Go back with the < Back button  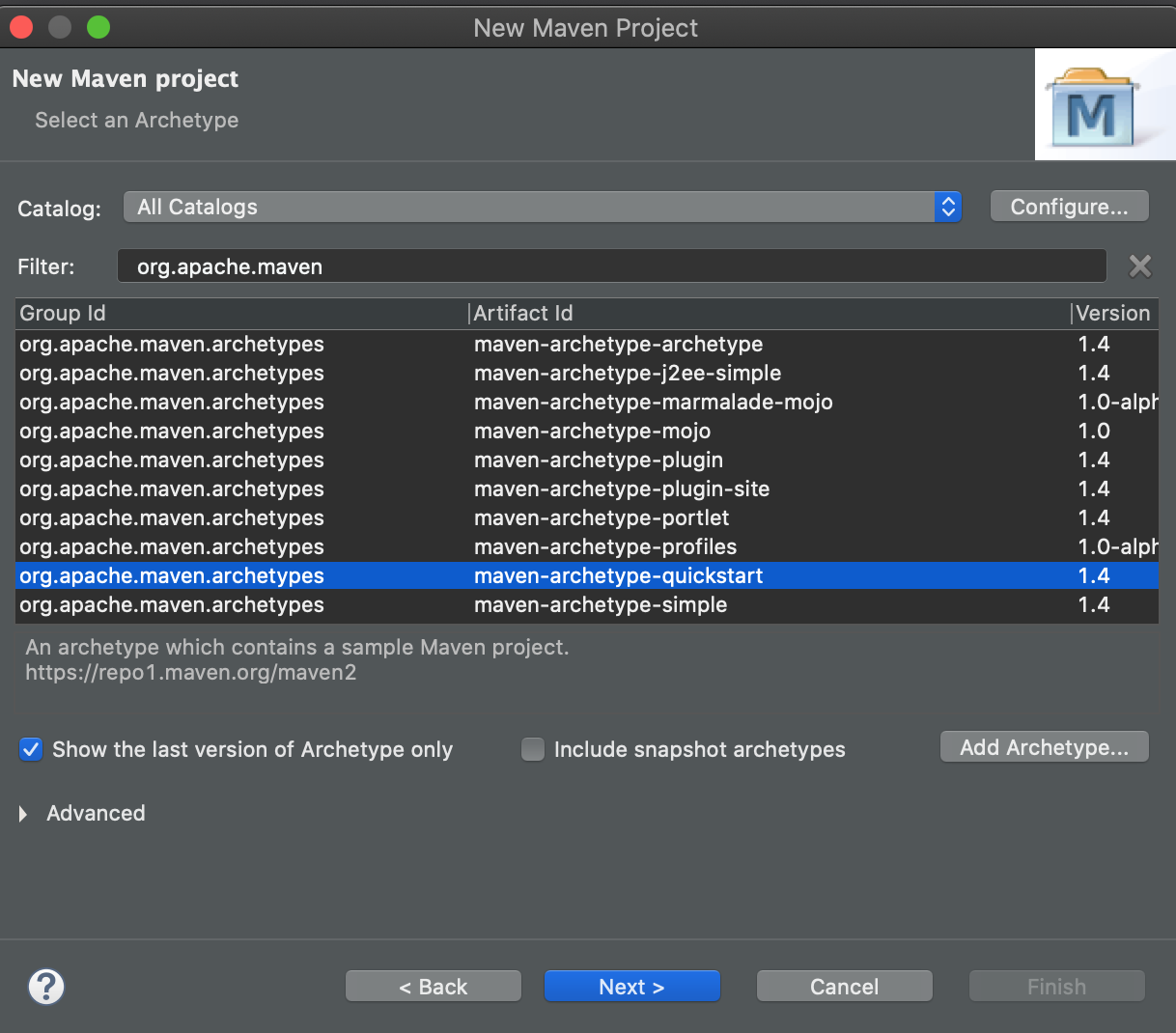[434, 987]
